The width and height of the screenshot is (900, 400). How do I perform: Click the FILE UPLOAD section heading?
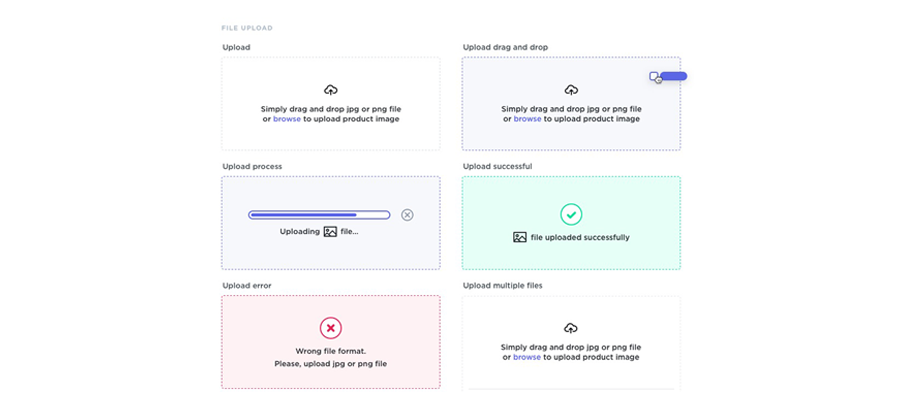[247, 28]
